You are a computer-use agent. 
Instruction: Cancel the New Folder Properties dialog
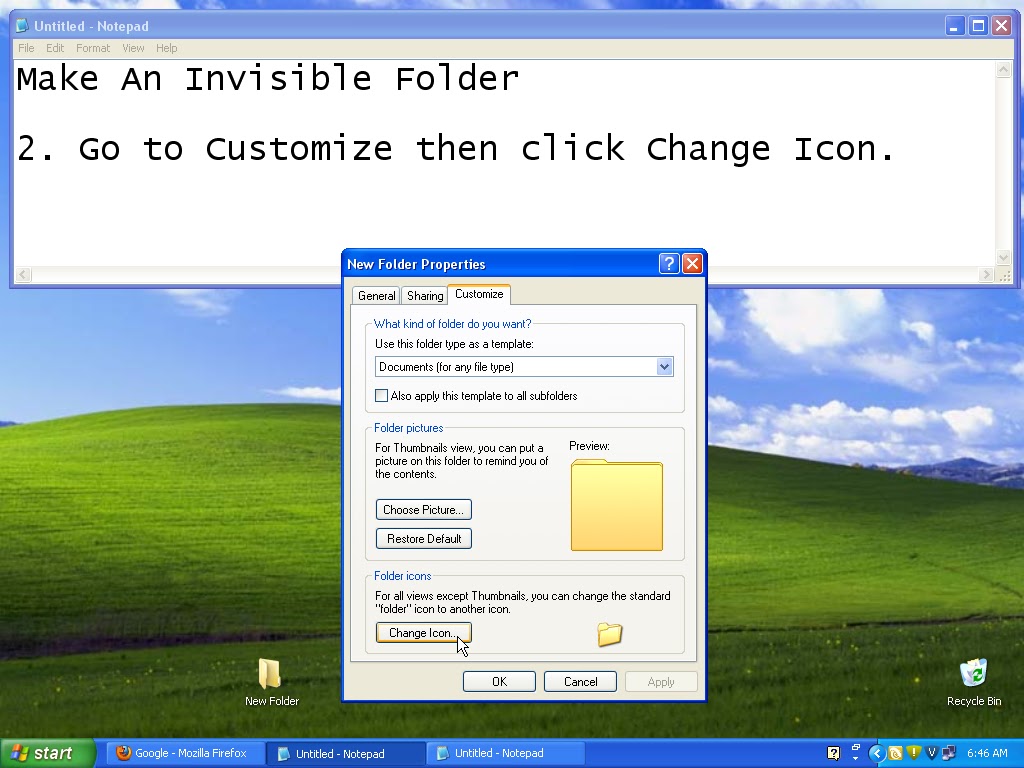580,682
